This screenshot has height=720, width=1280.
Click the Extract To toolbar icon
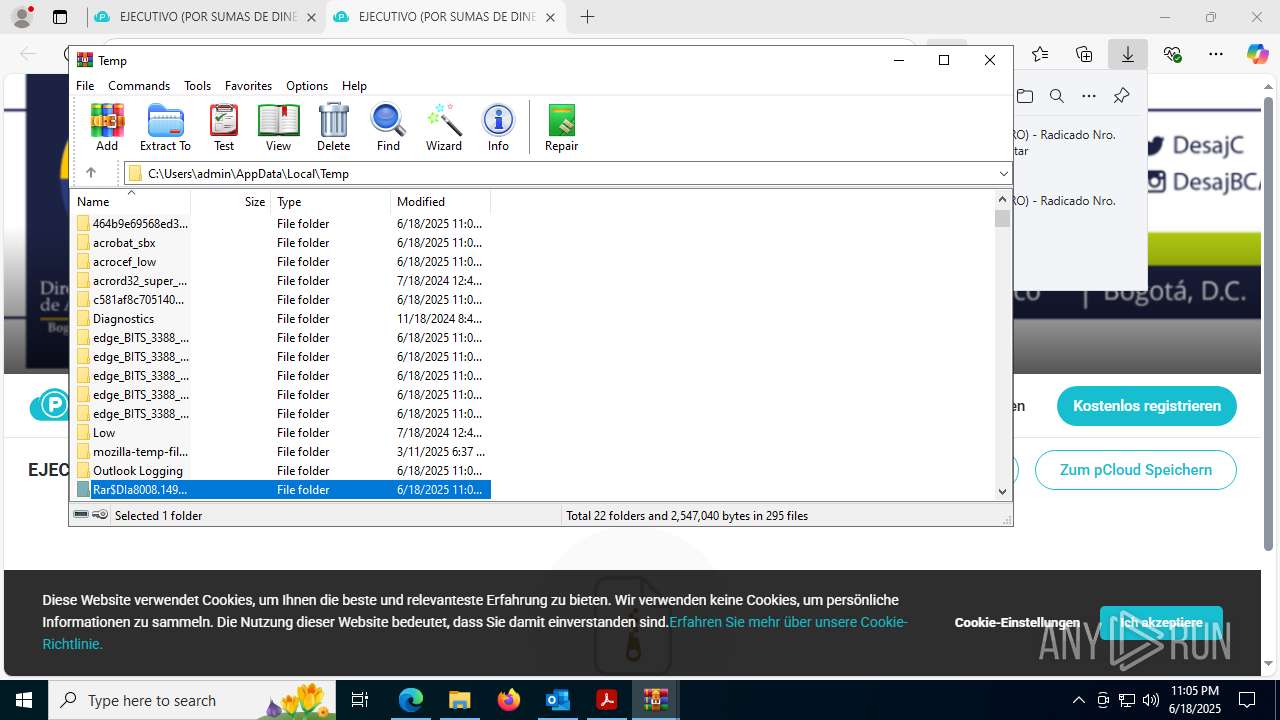(x=165, y=127)
